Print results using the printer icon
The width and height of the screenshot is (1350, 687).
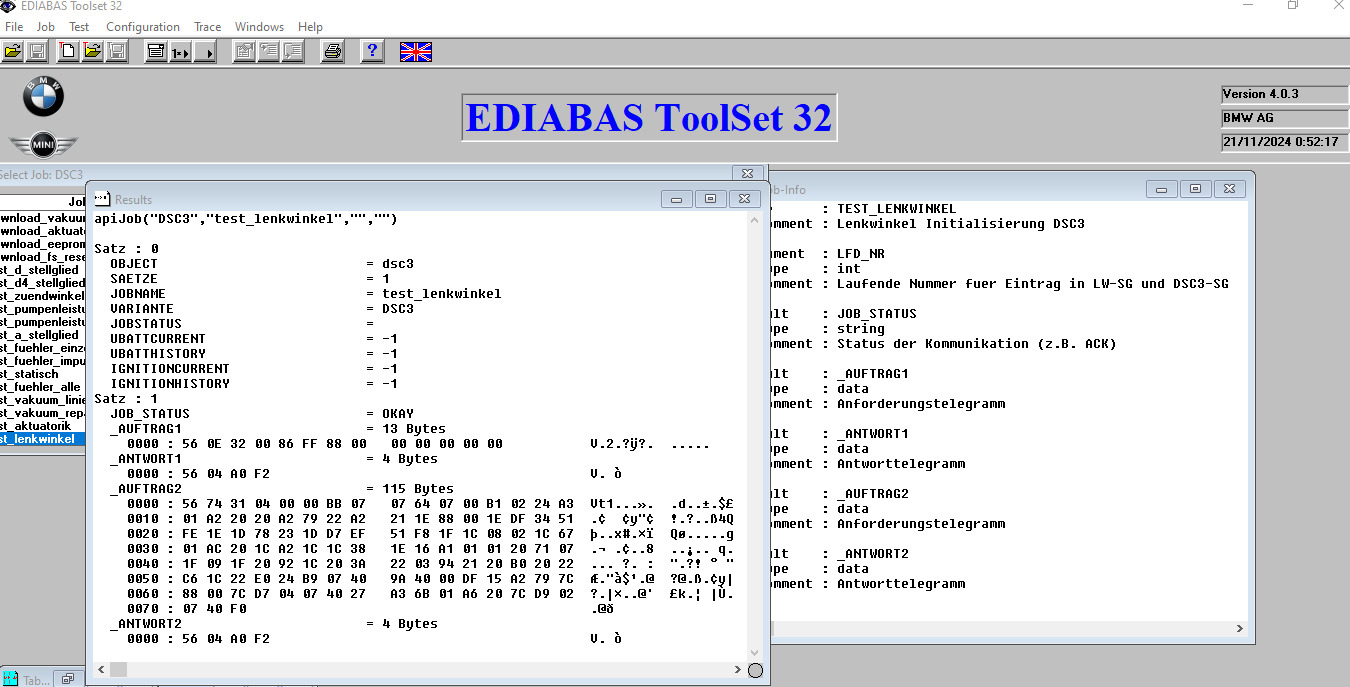[x=333, y=51]
